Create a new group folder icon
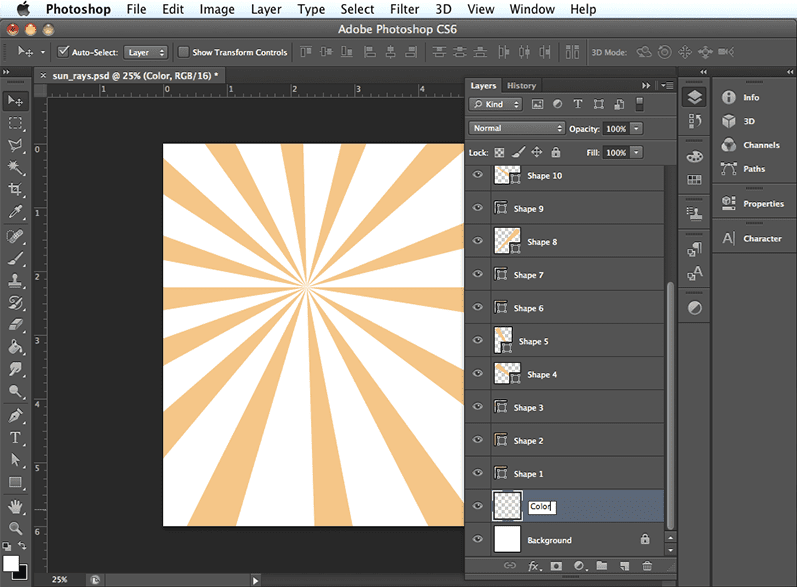This screenshot has width=797, height=587. [602, 566]
